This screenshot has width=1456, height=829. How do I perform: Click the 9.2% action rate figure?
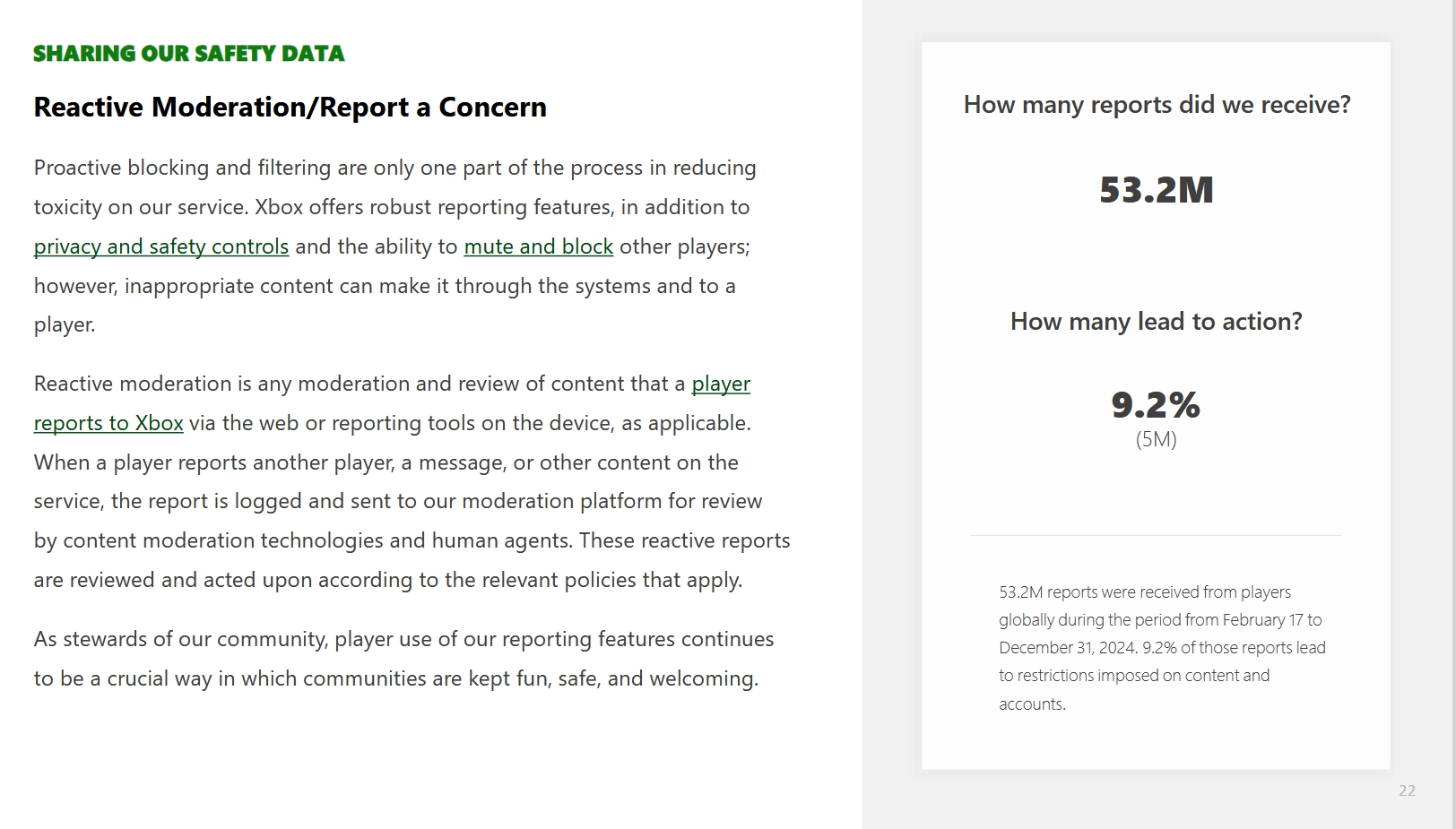tap(1156, 405)
